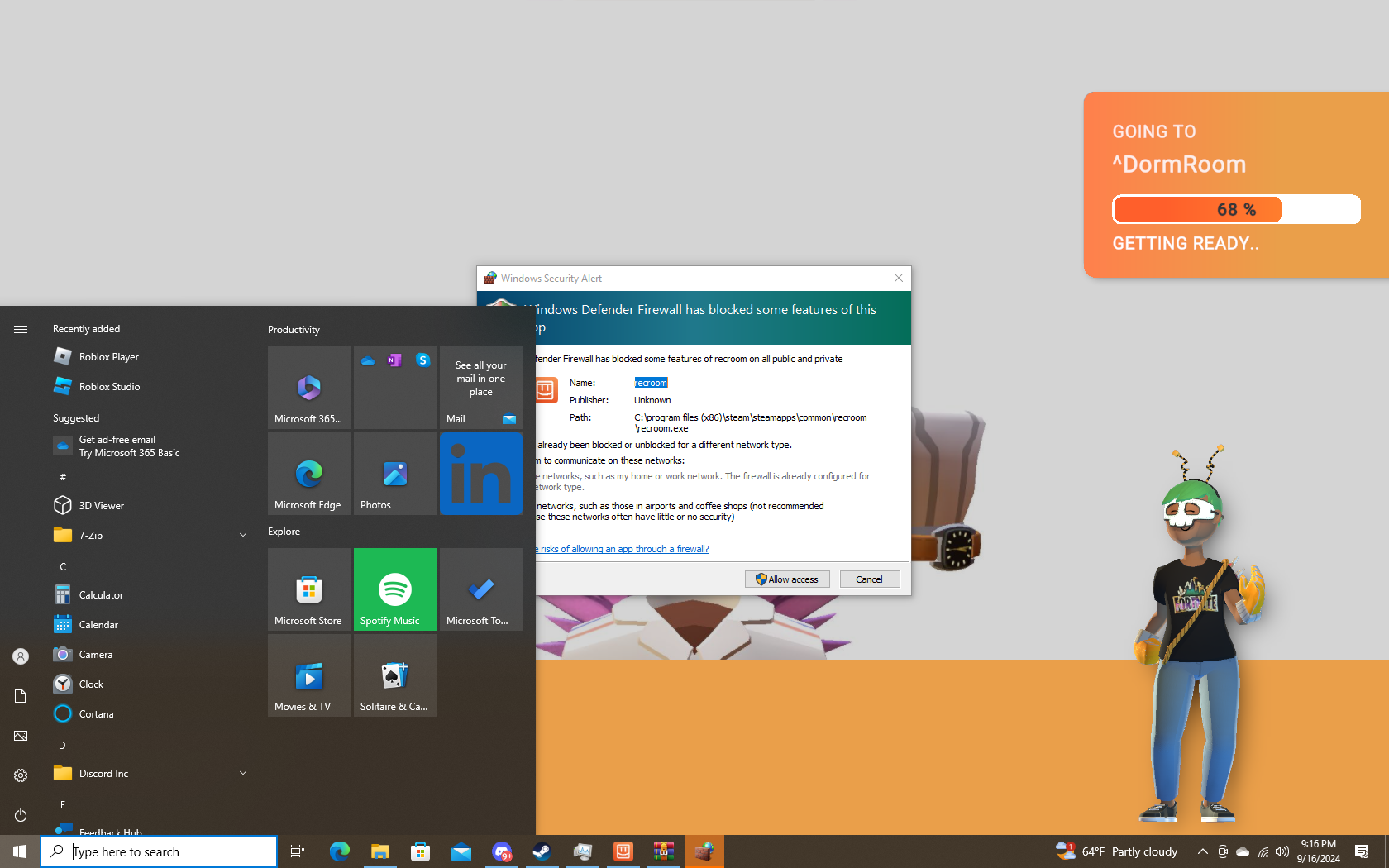Click the Explore group header

(x=284, y=532)
